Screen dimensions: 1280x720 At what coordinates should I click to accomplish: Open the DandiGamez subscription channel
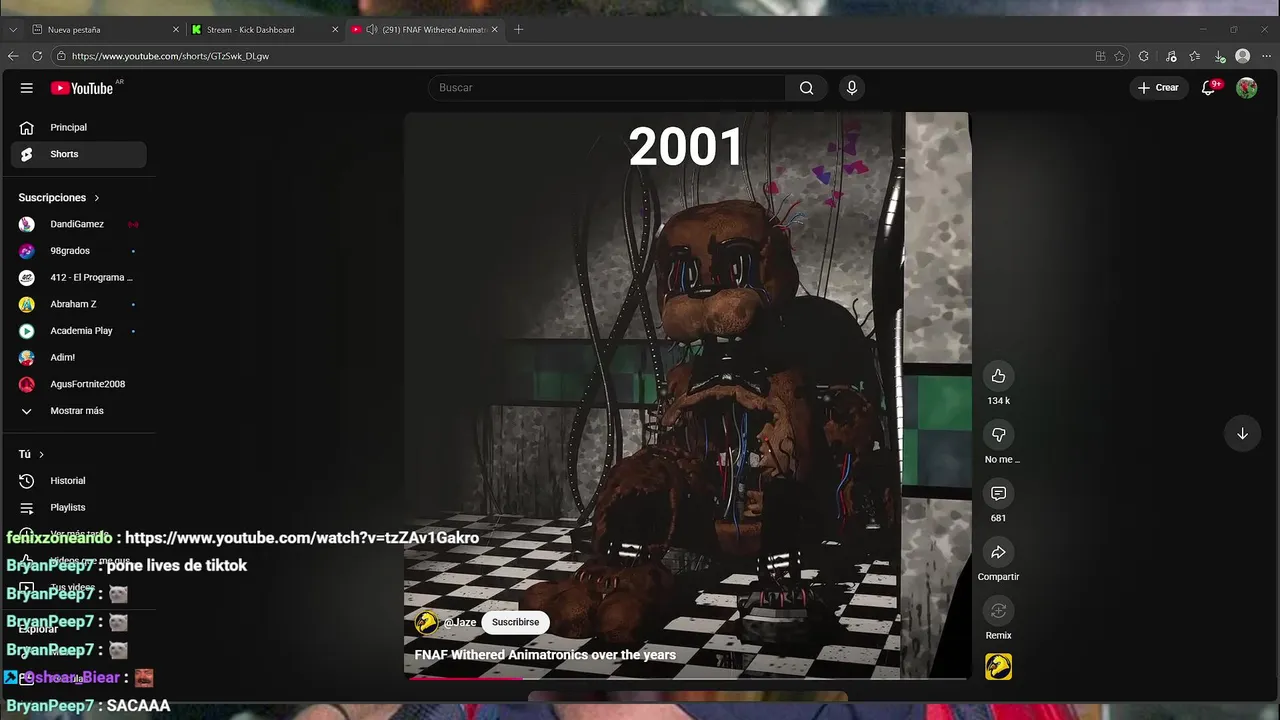(78, 224)
